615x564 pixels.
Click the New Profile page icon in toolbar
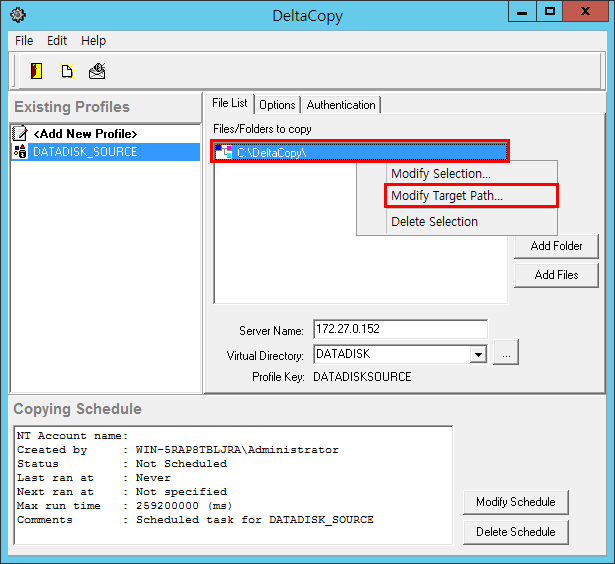click(67, 71)
